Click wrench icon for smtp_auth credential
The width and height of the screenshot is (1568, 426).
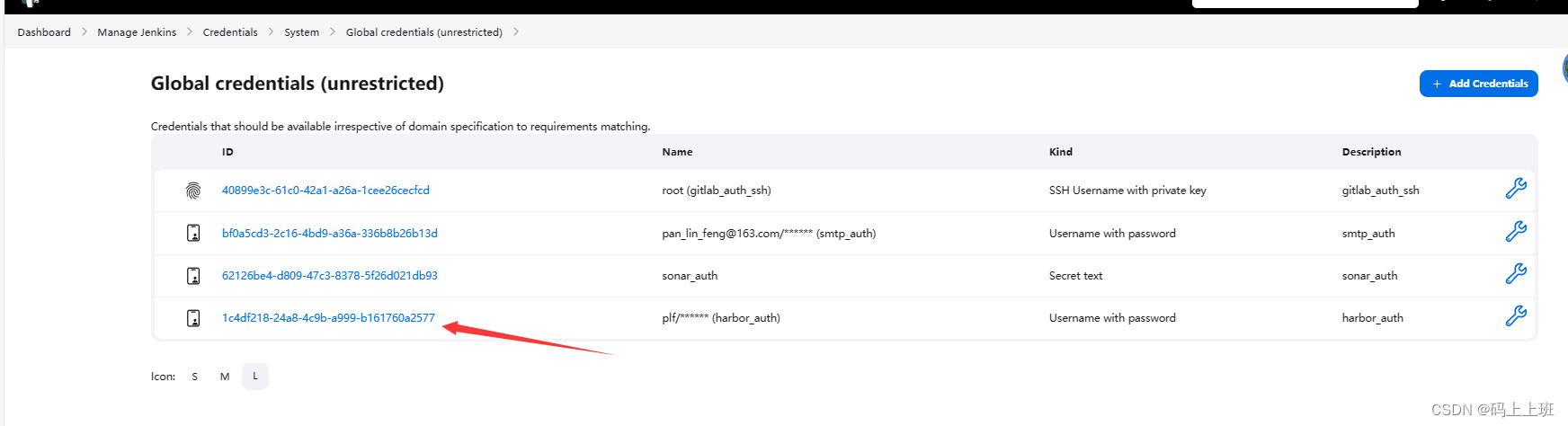click(1516, 232)
